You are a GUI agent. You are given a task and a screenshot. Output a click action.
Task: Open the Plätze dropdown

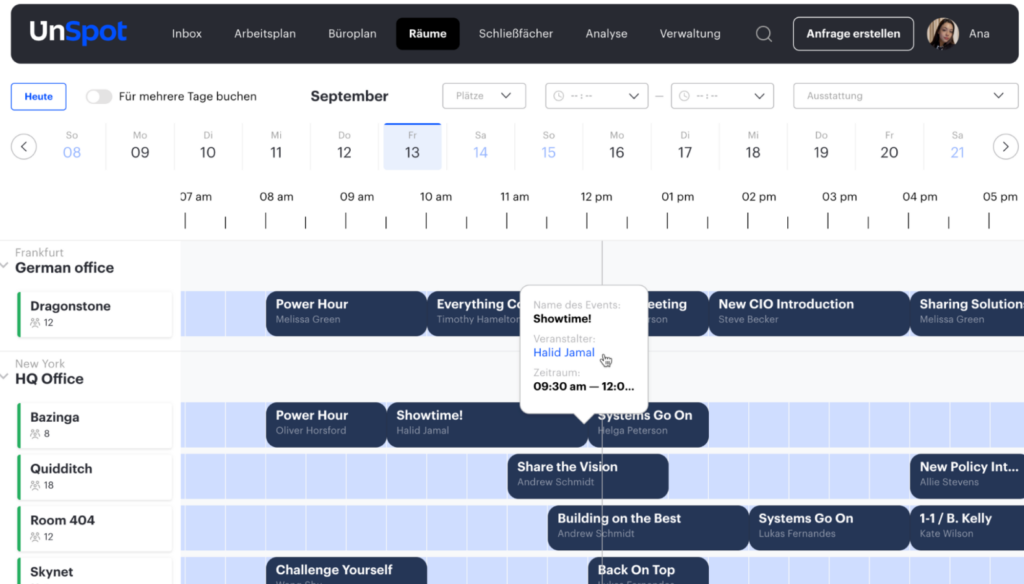click(x=484, y=96)
